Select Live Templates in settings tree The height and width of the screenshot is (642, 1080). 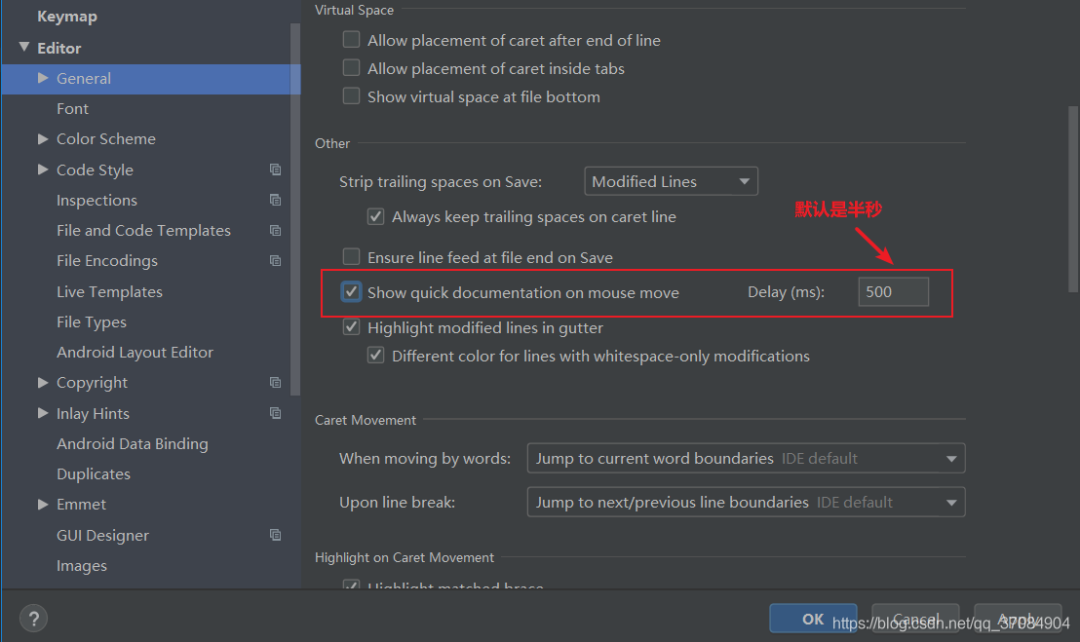coord(110,291)
